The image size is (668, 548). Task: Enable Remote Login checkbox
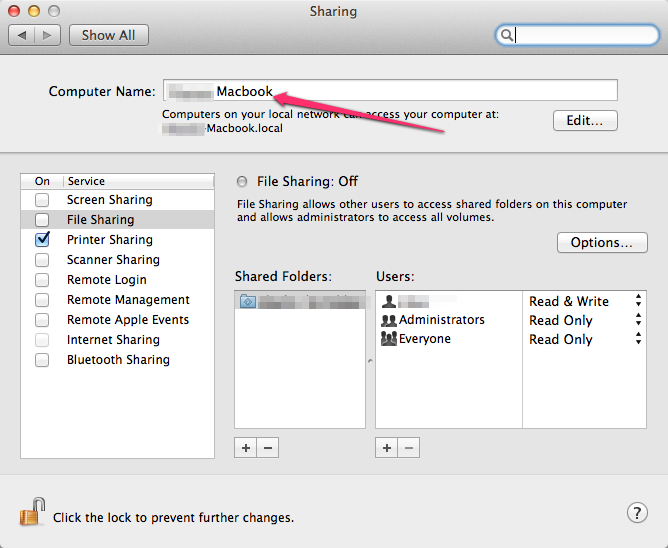coord(42,280)
